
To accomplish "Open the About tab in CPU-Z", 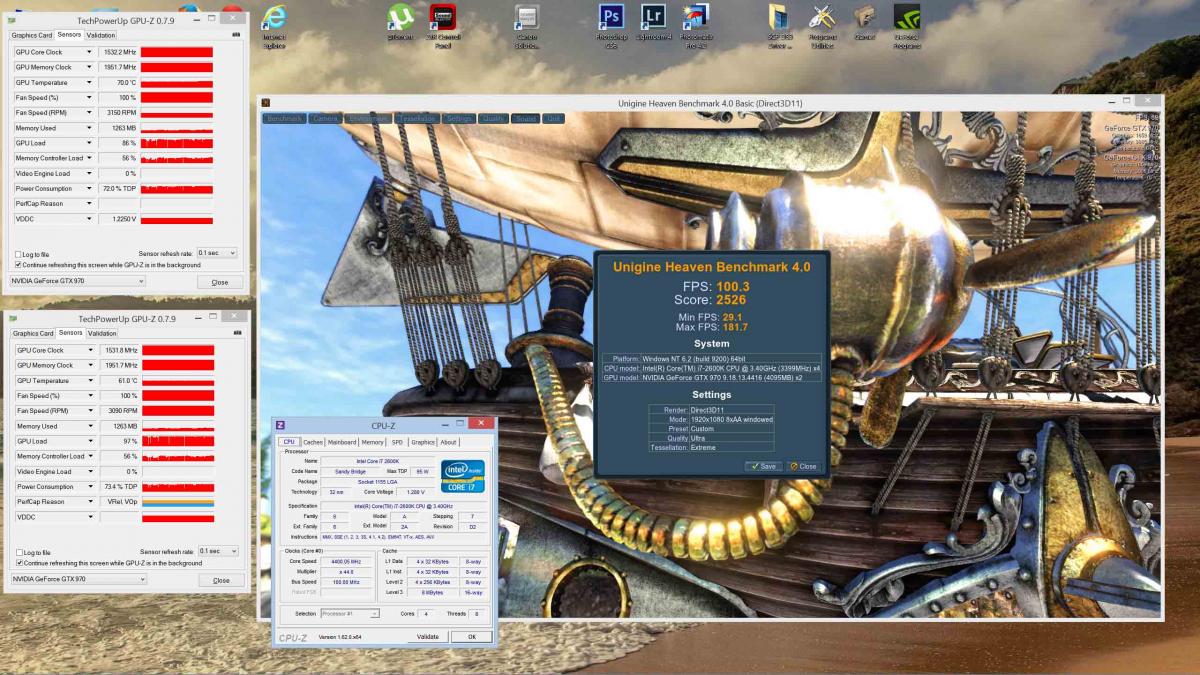I will pos(449,442).
